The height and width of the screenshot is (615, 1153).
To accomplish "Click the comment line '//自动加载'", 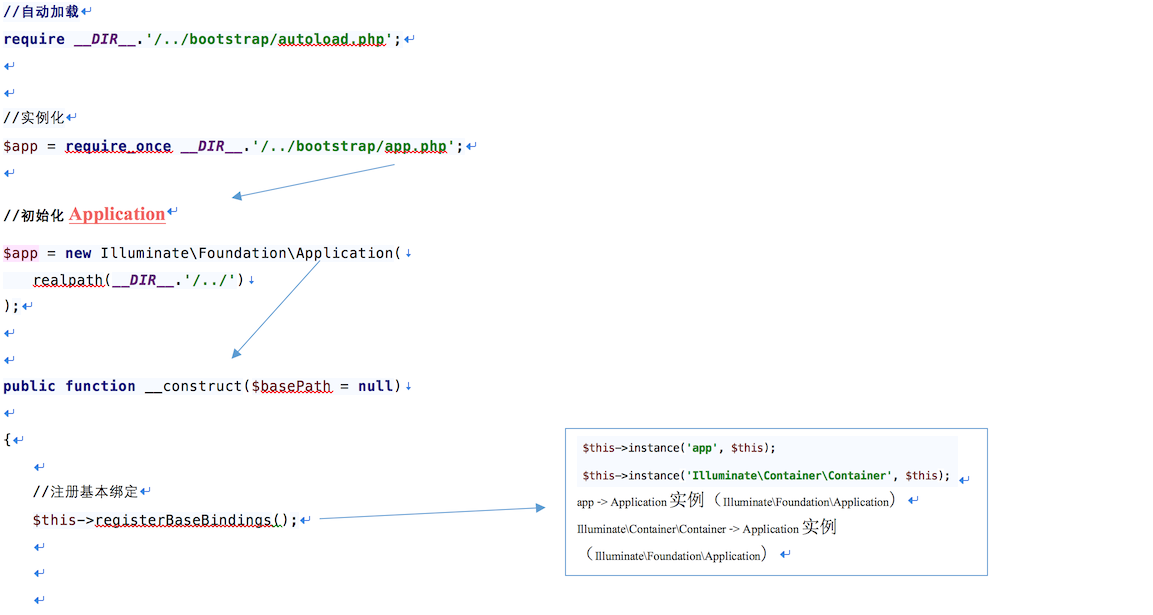I will (41, 12).
